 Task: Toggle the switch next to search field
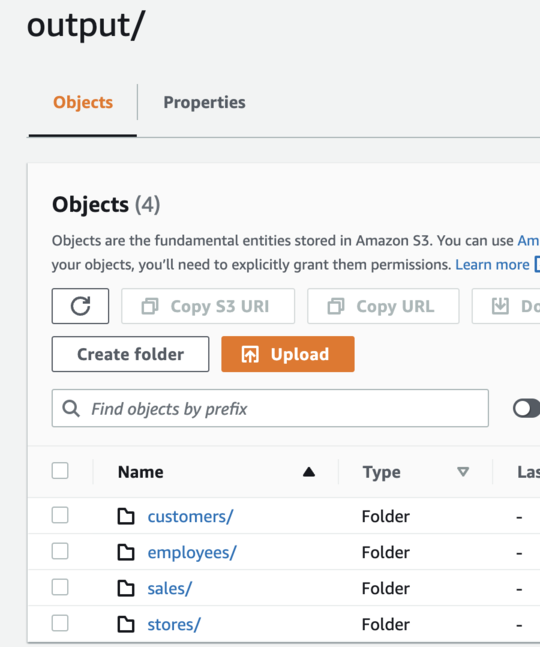click(x=526, y=409)
